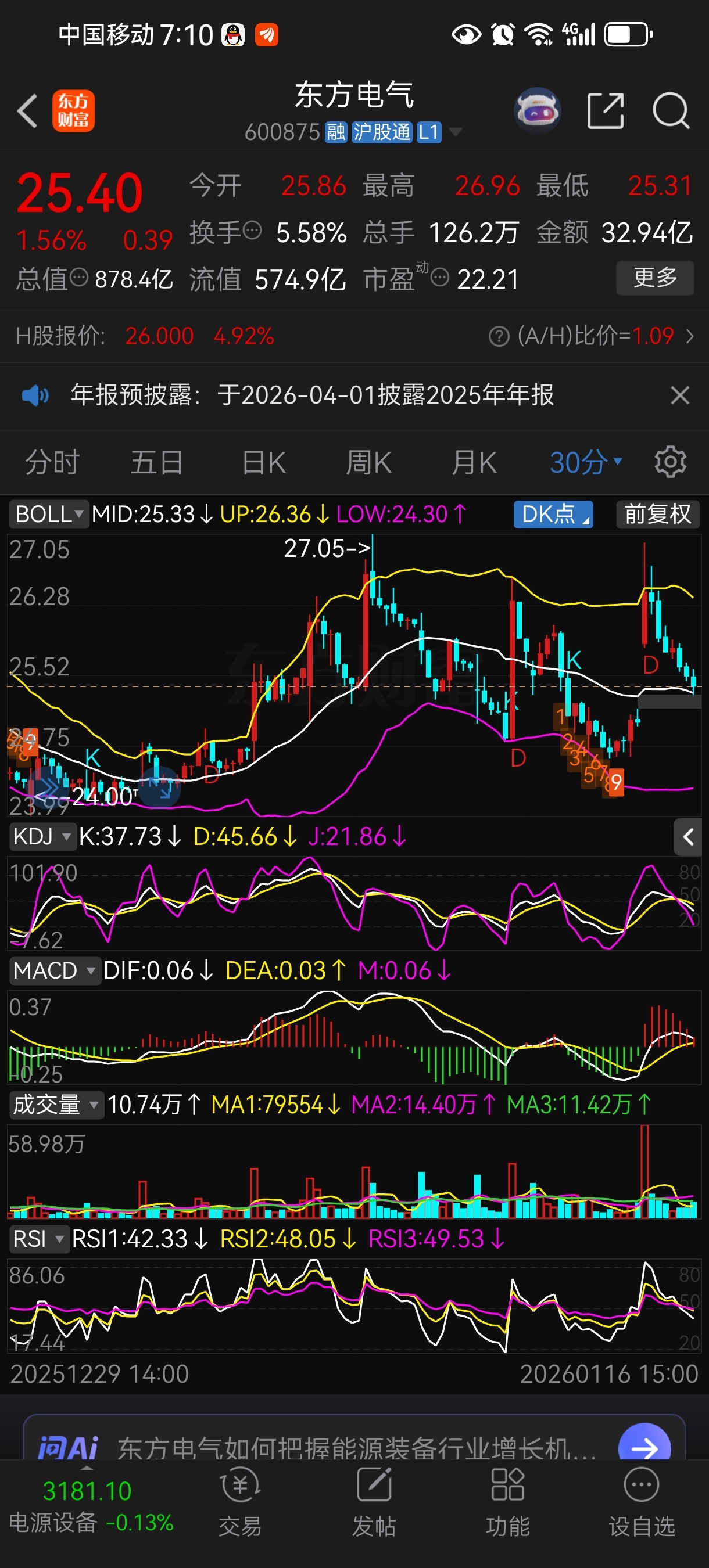Image resolution: width=709 pixels, height=1568 pixels.
Task: Switch to 月K chart tab
Action: click(474, 463)
